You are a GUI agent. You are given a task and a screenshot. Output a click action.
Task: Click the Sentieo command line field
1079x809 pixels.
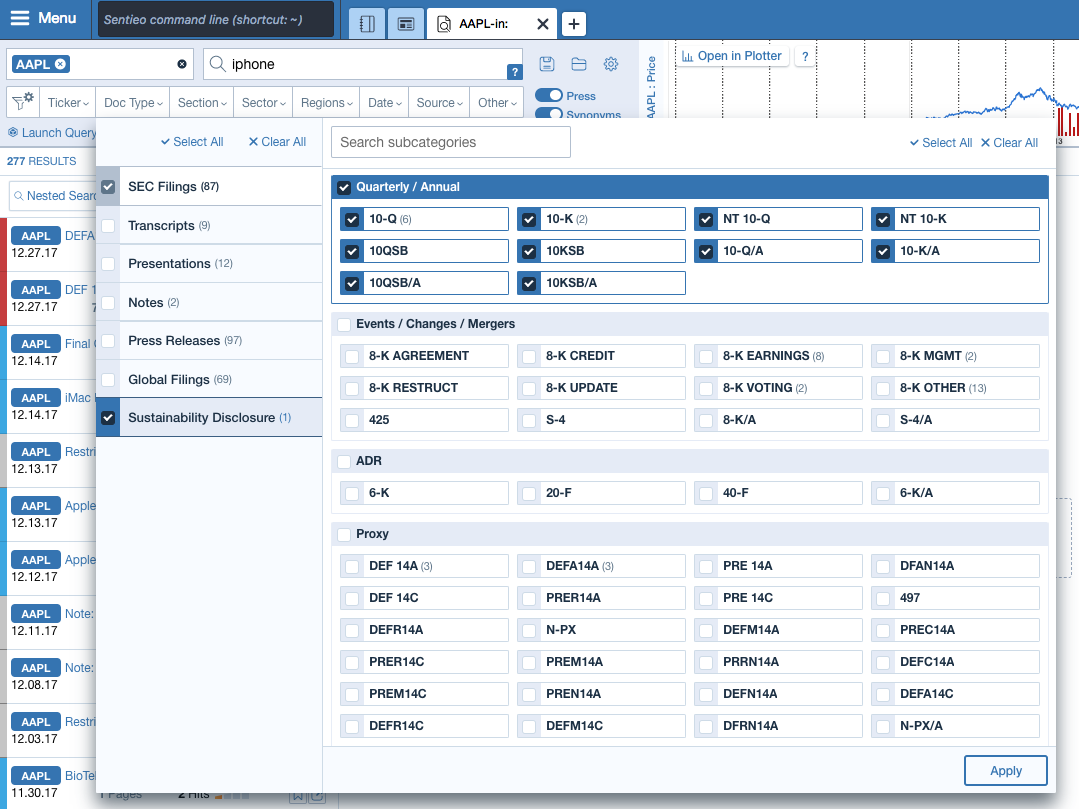[x=216, y=19]
